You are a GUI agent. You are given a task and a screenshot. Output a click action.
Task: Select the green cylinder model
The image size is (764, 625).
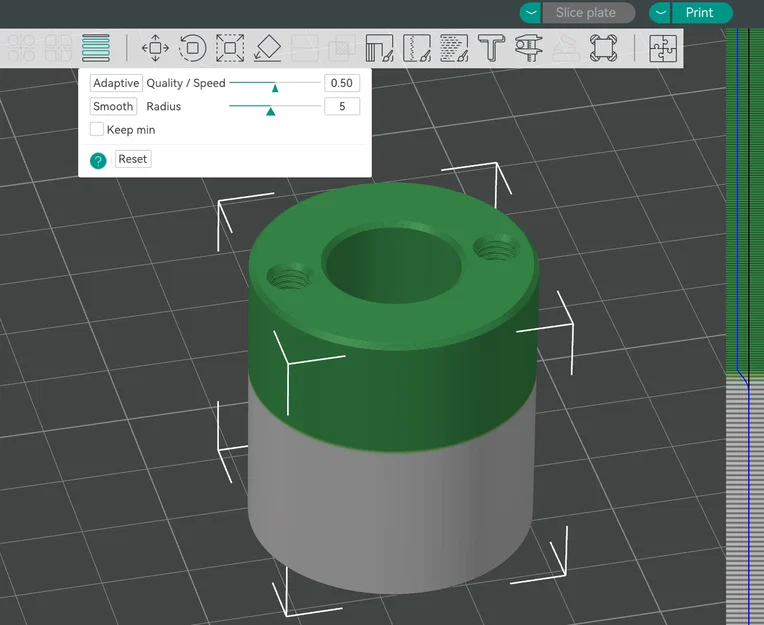(393, 390)
